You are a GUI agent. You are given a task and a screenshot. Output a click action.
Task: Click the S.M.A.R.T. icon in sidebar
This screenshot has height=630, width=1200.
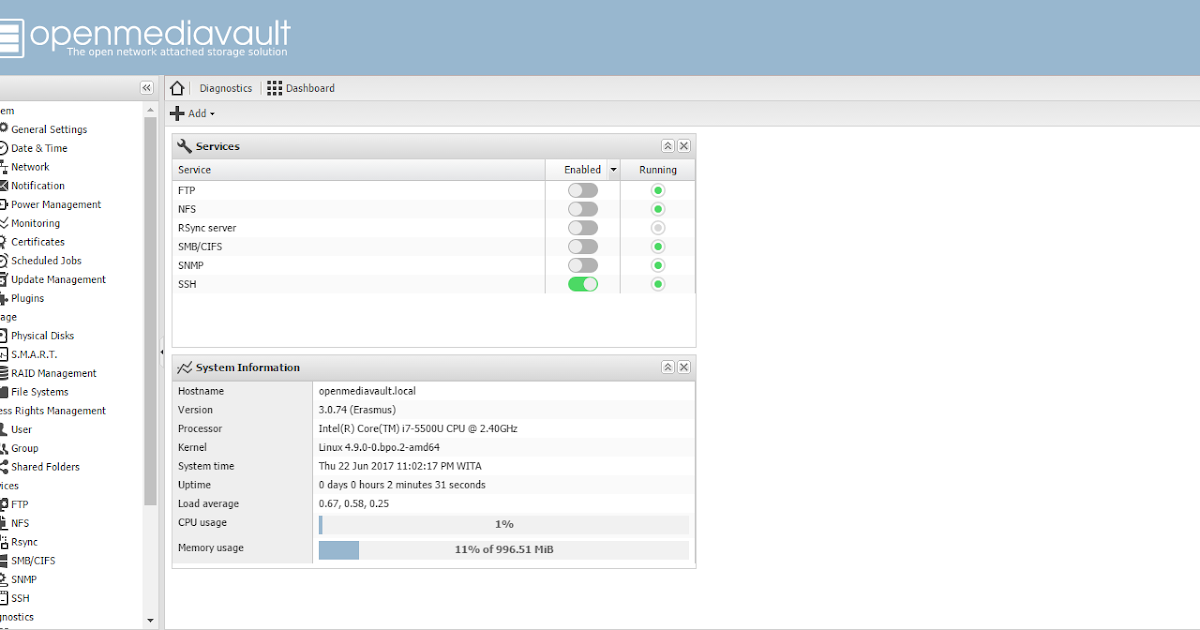[3, 354]
